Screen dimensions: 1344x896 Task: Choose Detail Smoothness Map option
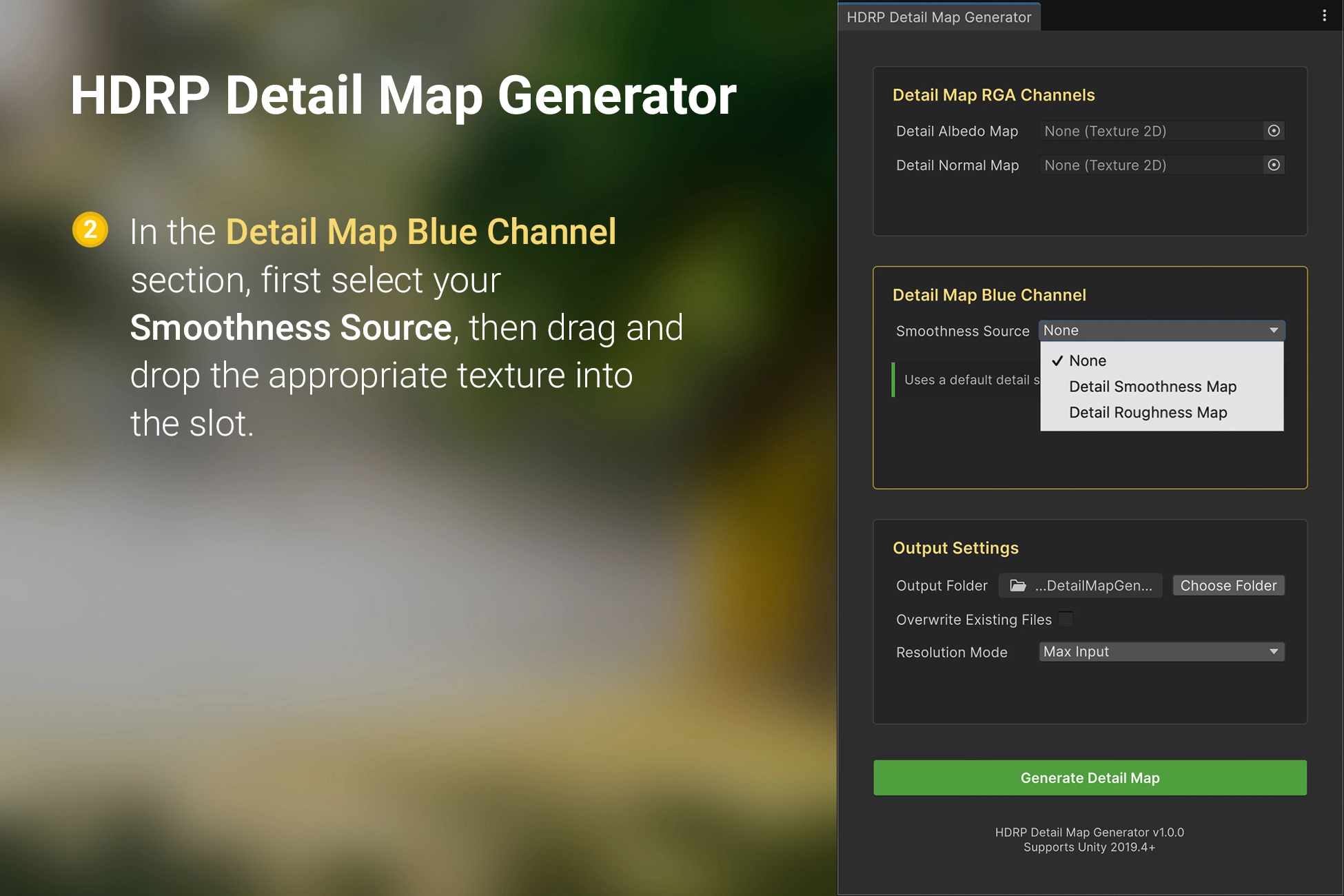[x=1152, y=387]
